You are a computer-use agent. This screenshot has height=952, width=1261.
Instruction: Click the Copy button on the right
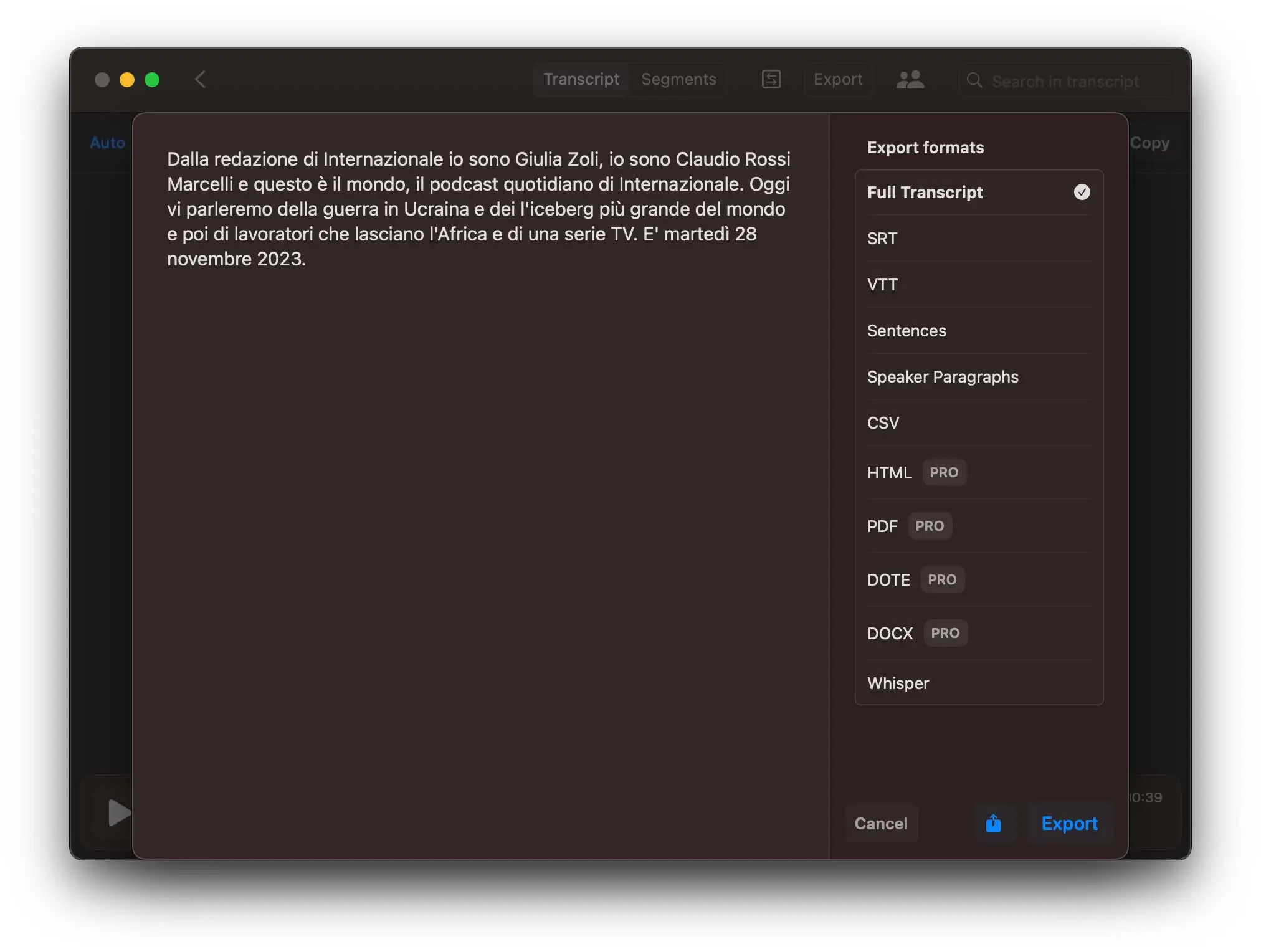(1149, 143)
